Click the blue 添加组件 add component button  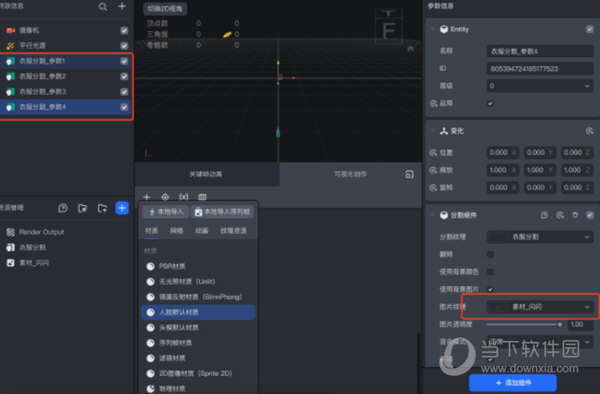click(513, 383)
